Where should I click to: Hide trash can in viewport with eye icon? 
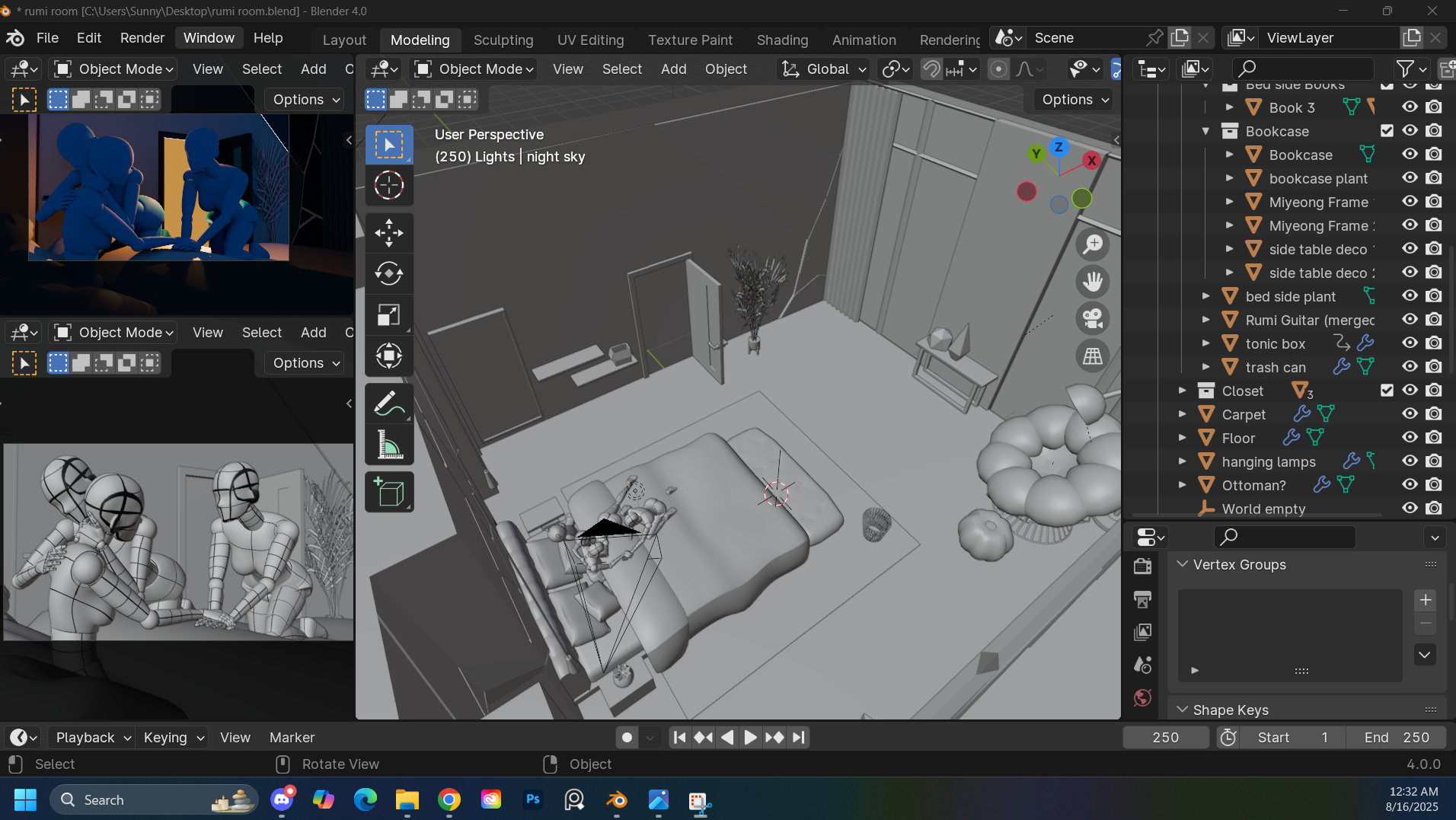pyautogui.click(x=1410, y=366)
